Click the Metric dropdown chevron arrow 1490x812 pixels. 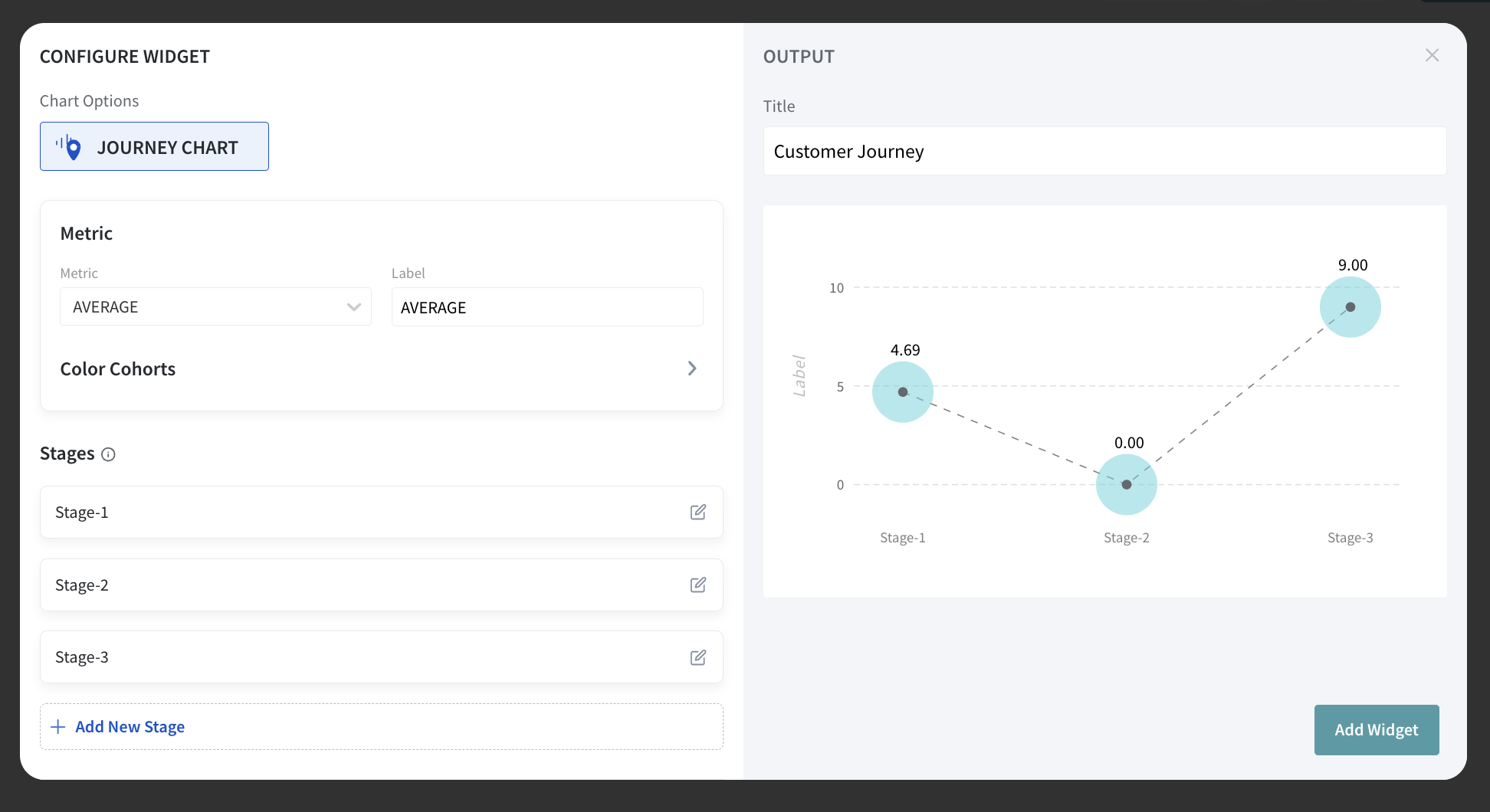tap(353, 306)
